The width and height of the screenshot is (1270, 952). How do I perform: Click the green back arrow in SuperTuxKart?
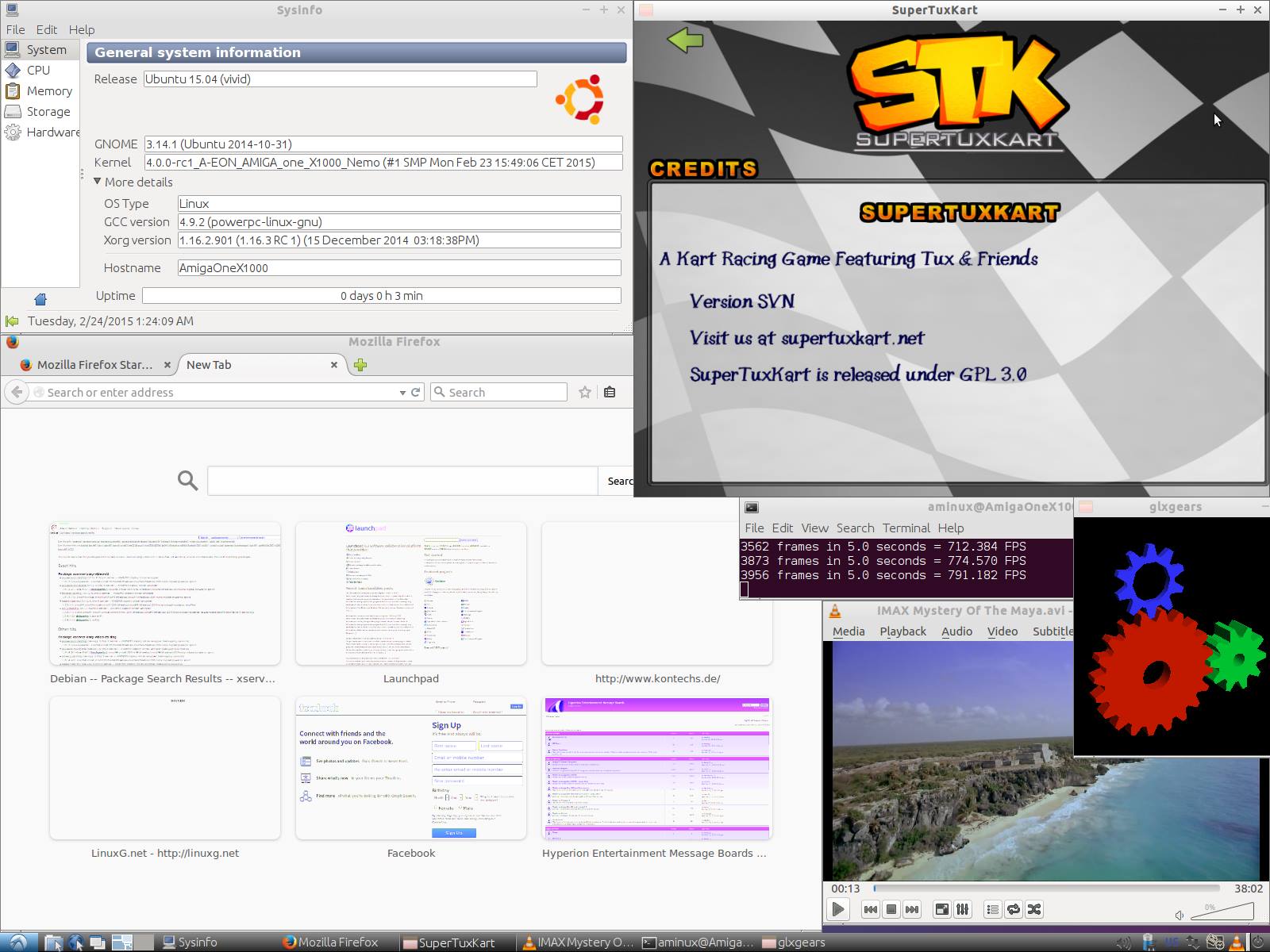[x=685, y=40]
